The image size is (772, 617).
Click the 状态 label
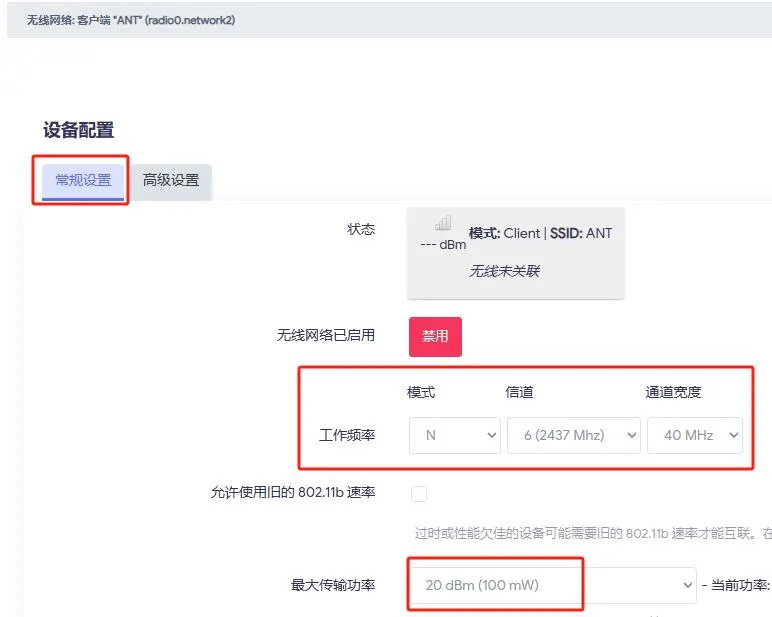click(x=361, y=229)
